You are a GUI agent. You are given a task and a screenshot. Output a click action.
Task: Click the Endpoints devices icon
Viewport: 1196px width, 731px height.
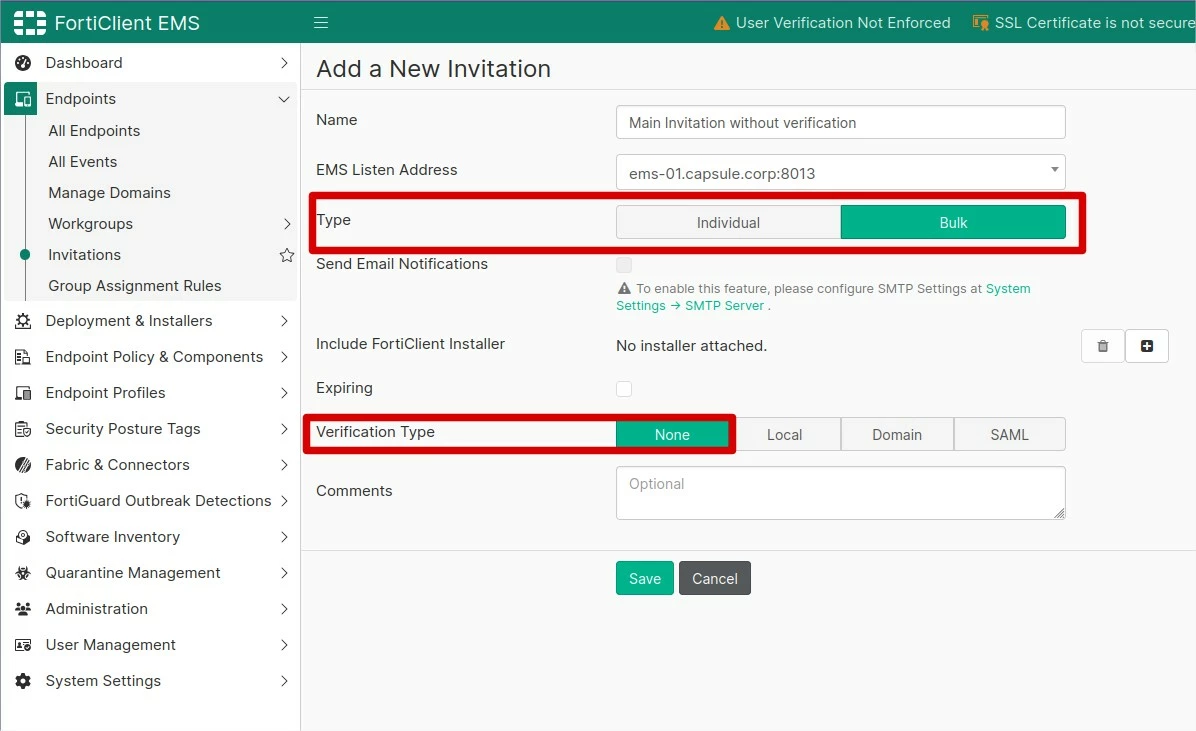click(23, 99)
